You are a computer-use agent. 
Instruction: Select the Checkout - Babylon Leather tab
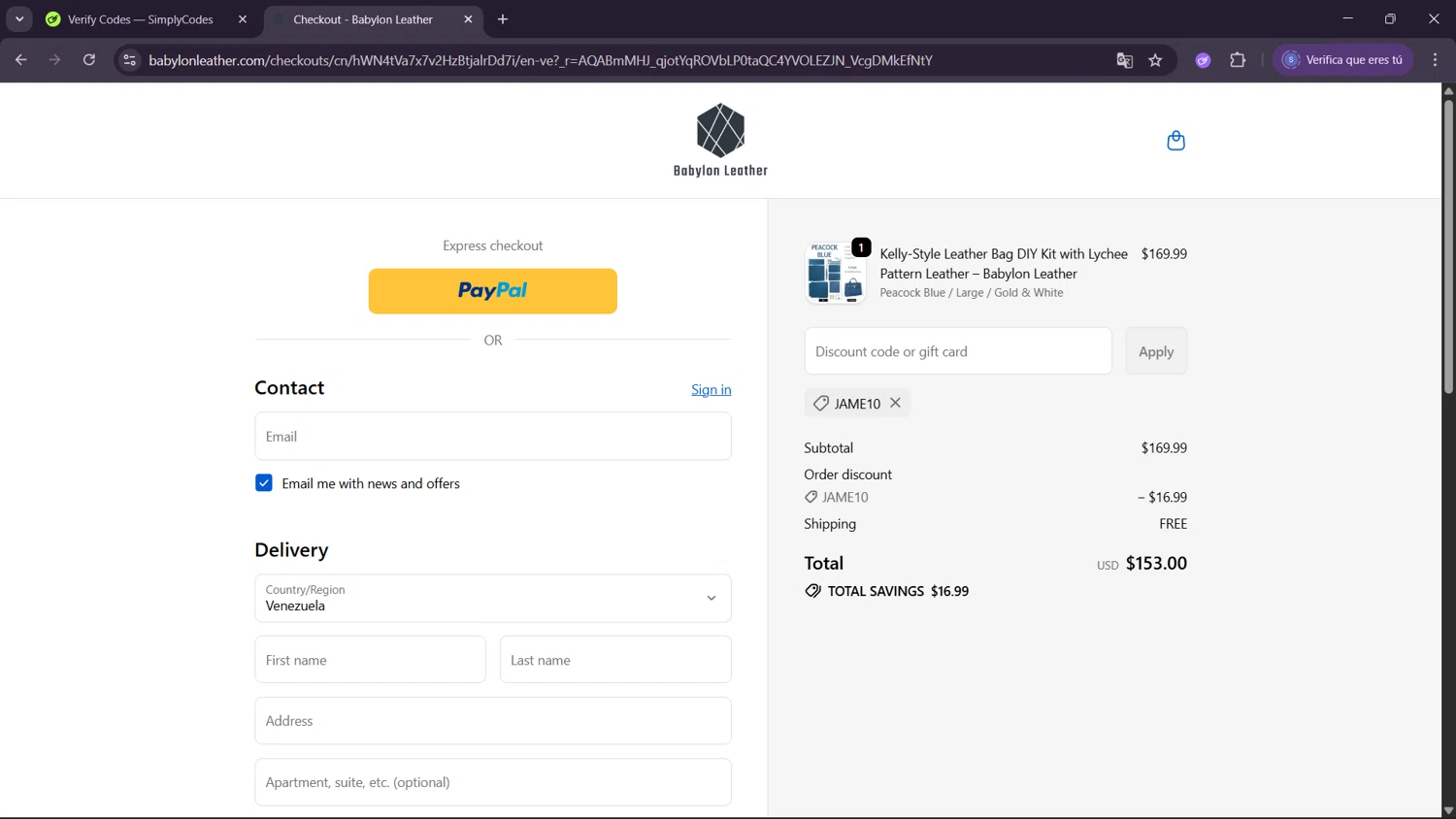coord(363,19)
